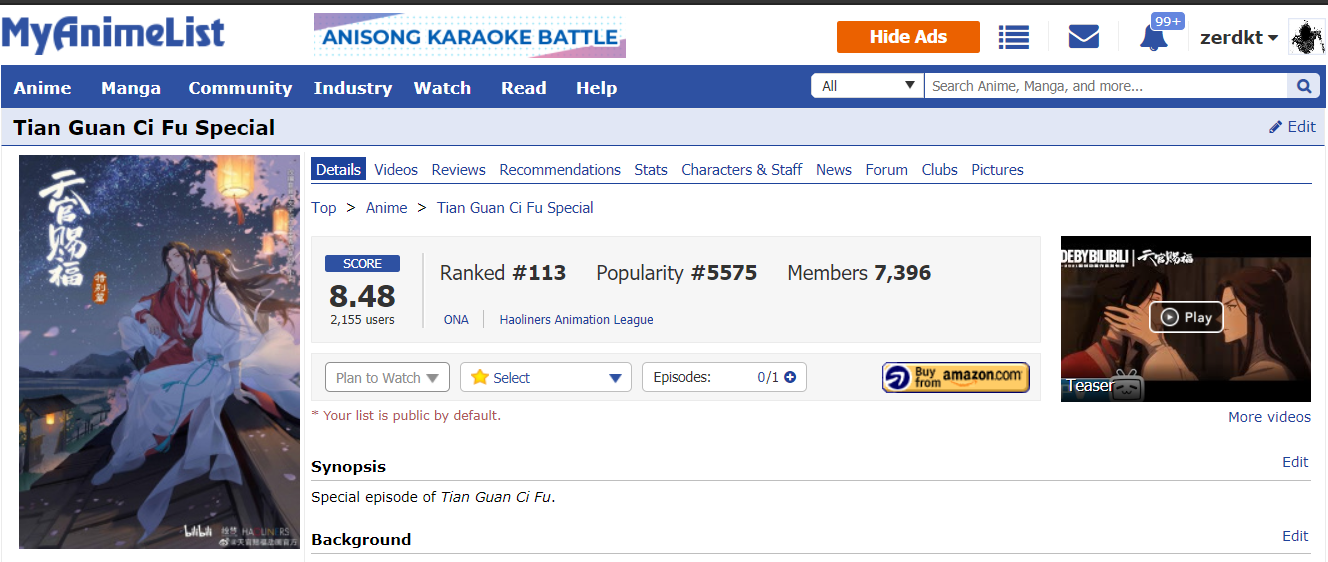Viewport: 1328px width, 562px height.
Task: Click the zerdkt profile avatar
Action: [x=1307, y=38]
